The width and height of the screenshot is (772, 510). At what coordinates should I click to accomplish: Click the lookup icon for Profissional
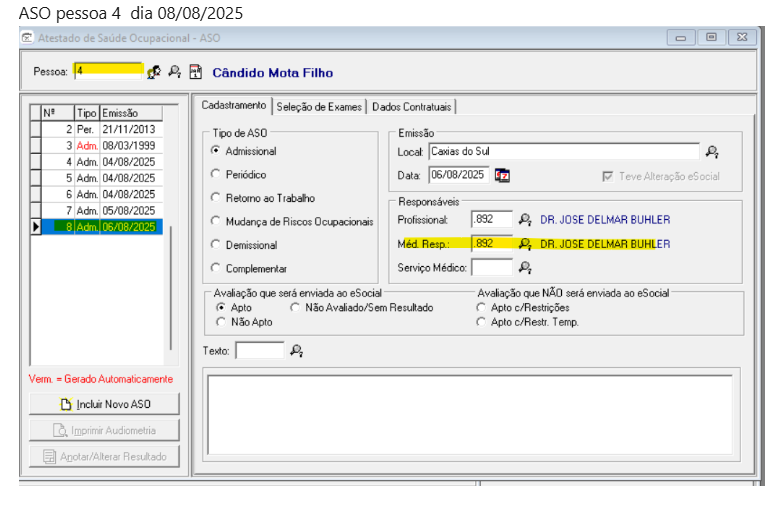525,219
